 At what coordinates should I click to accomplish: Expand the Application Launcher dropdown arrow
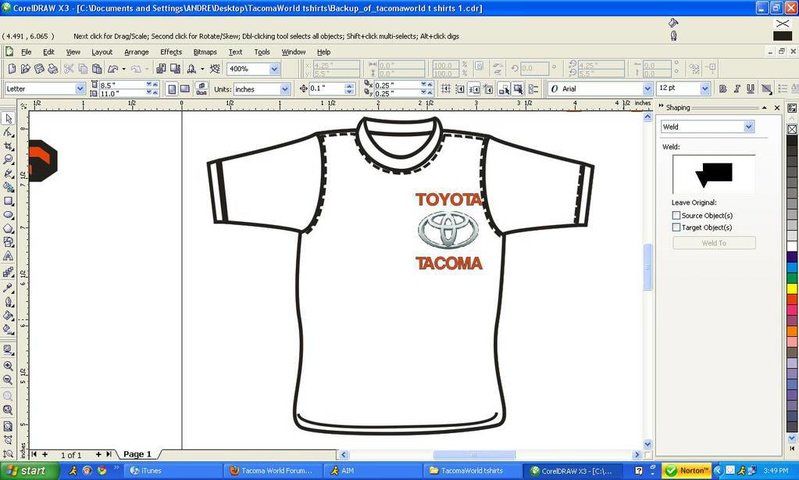202,68
